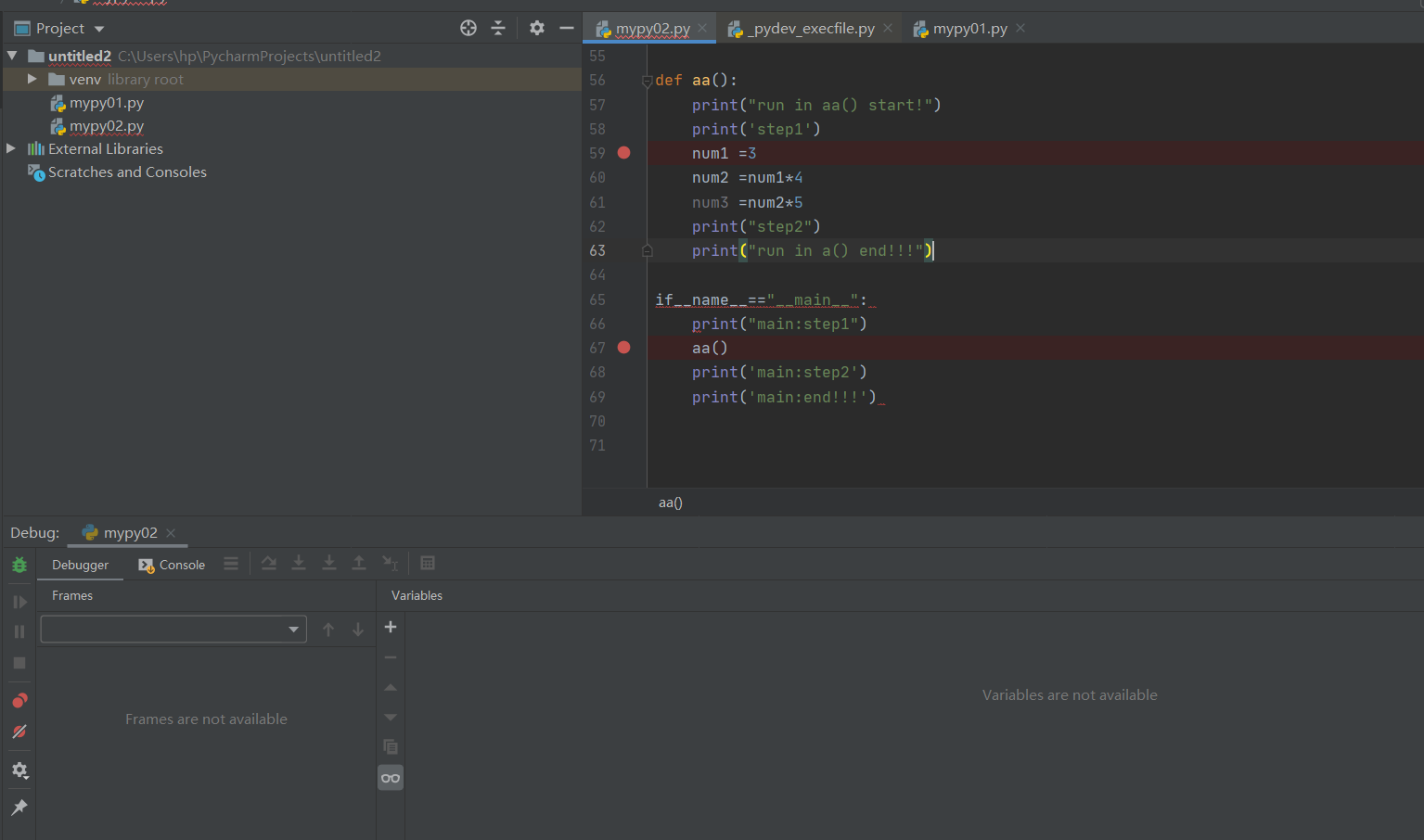The image size is (1424, 840).
Task: Click the Pause Program icon
Action: point(19,631)
